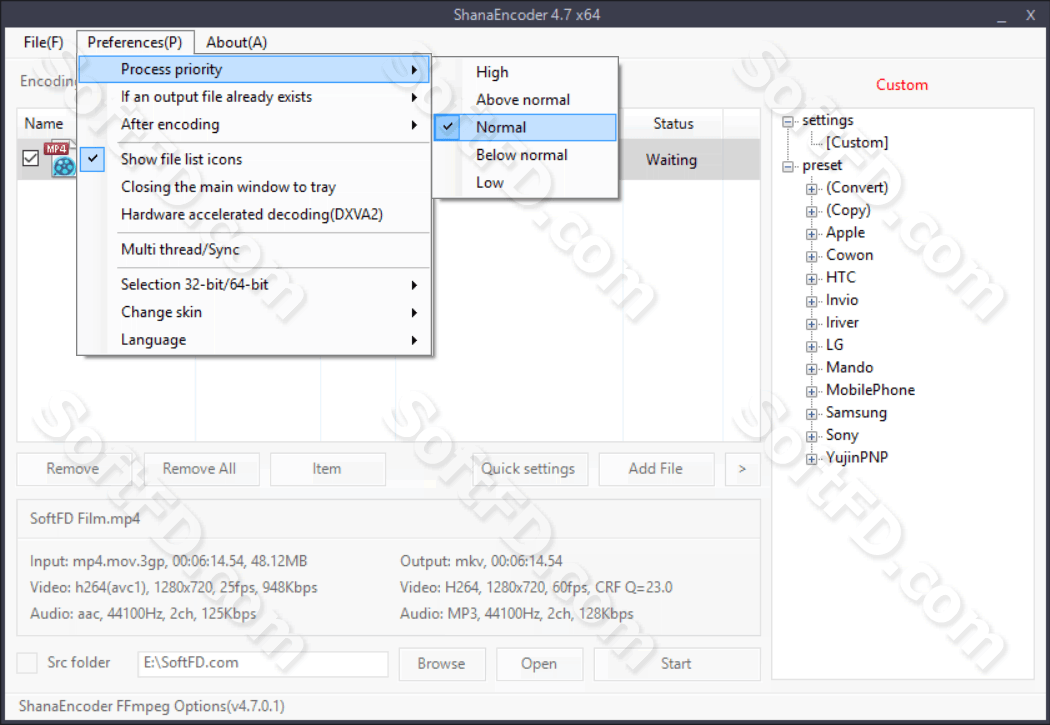Viewport: 1050px width, 725px height.
Task: Expand the YujinPNP preset folder
Action: click(x=812, y=459)
